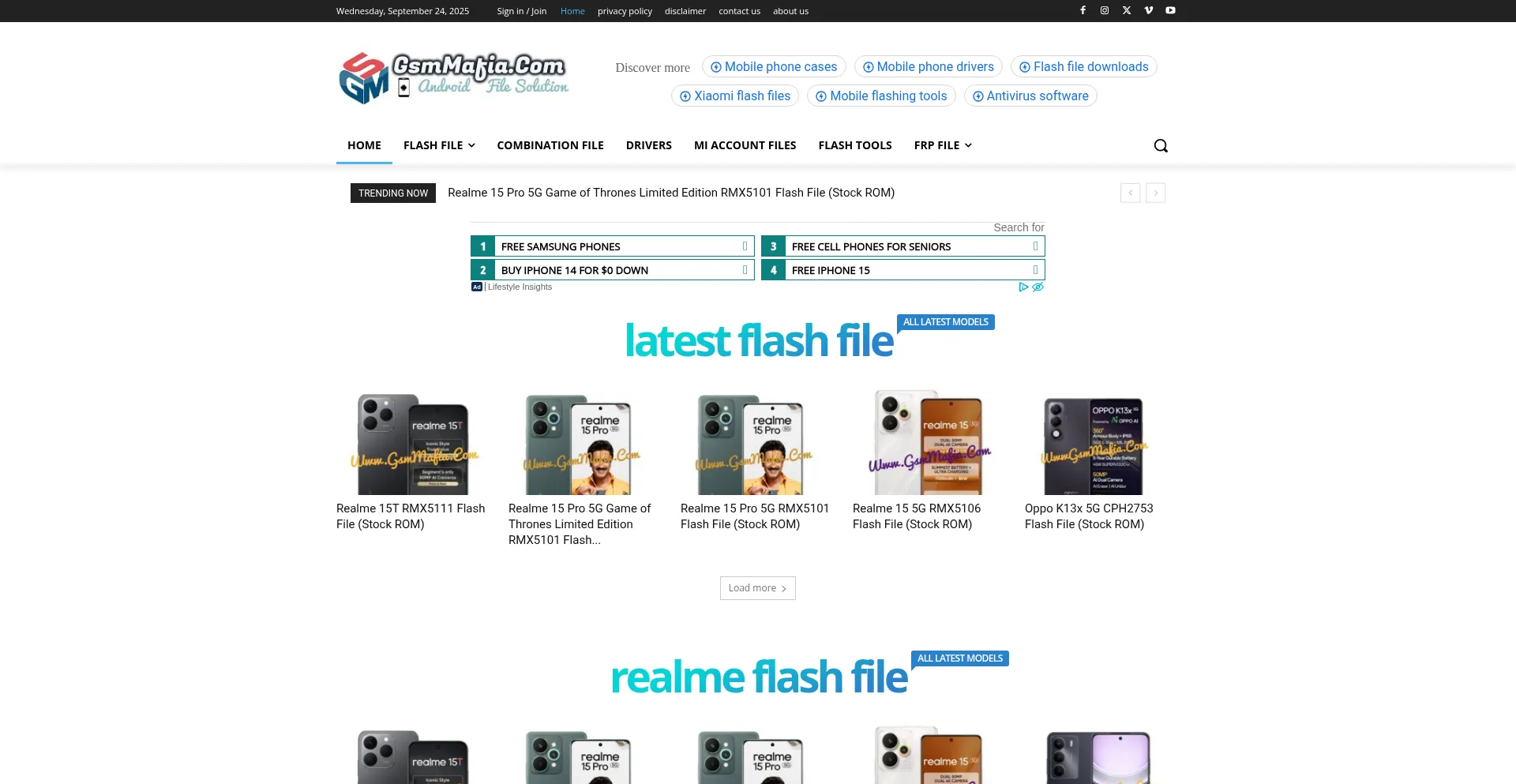This screenshot has width=1516, height=784.
Task: Open BUY IPHONE 14 FOR $0 DOWN ad
Action: point(613,270)
